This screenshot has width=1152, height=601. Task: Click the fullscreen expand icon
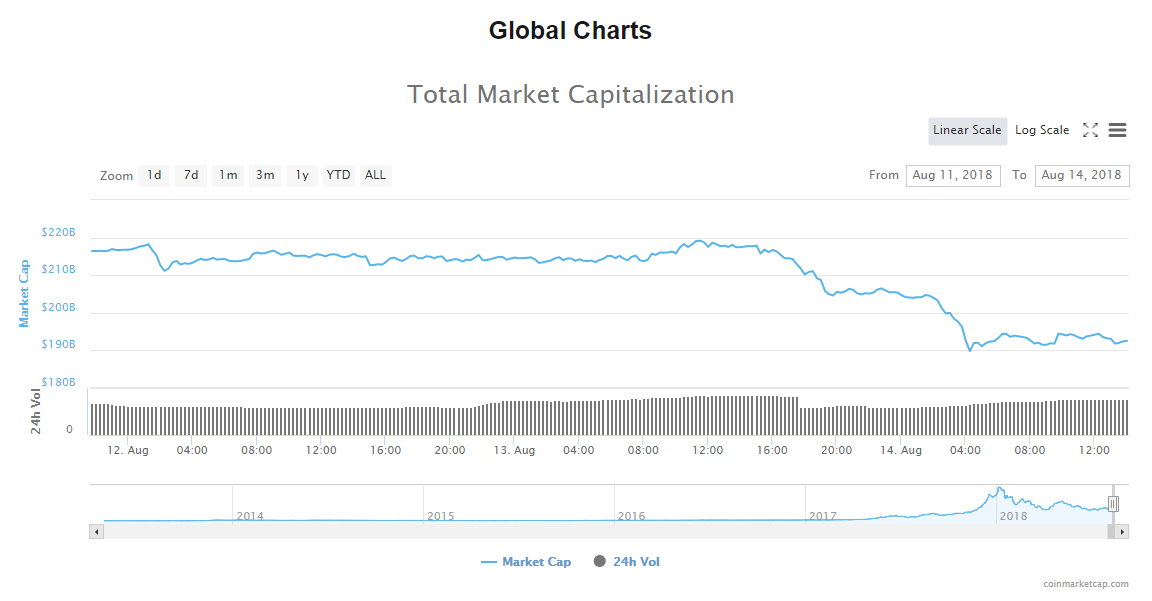click(1090, 130)
